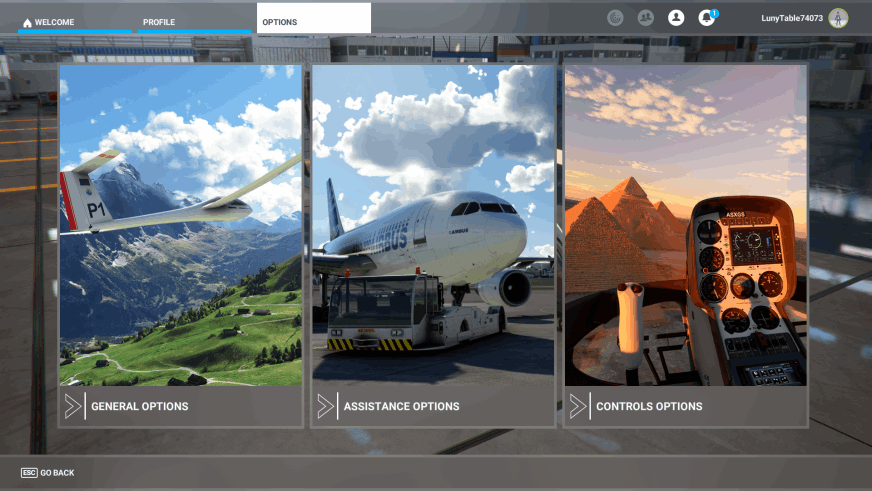Click the arrow icon beside Controls Options

pyautogui.click(x=578, y=406)
